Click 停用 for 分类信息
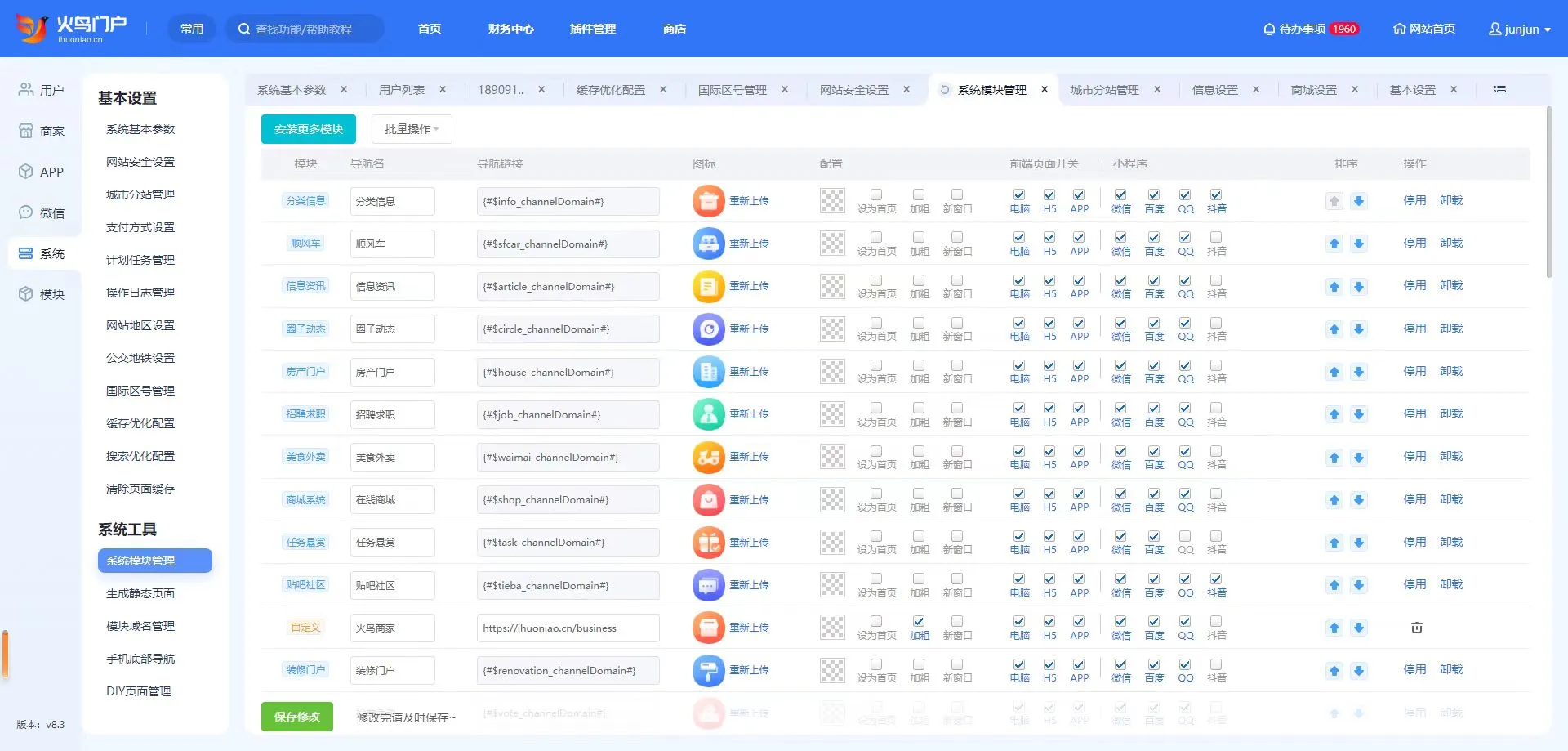1568x751 pixels. [1414, 201]
